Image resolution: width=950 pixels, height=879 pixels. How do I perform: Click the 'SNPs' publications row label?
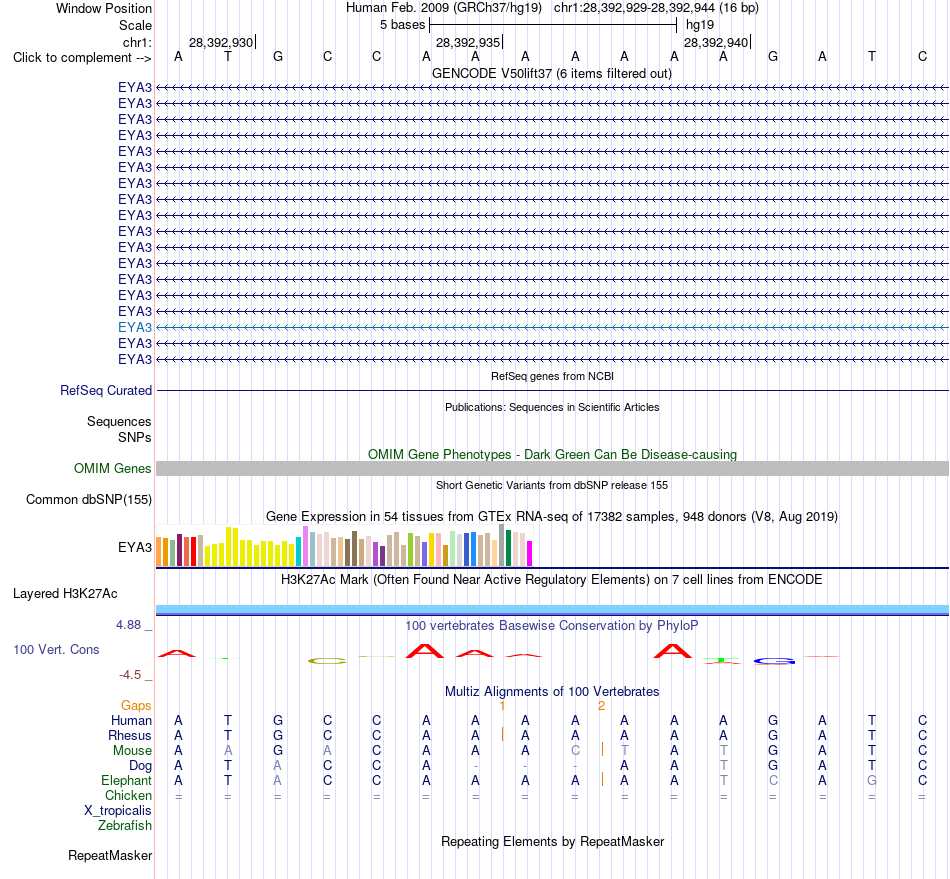point(135,437)
